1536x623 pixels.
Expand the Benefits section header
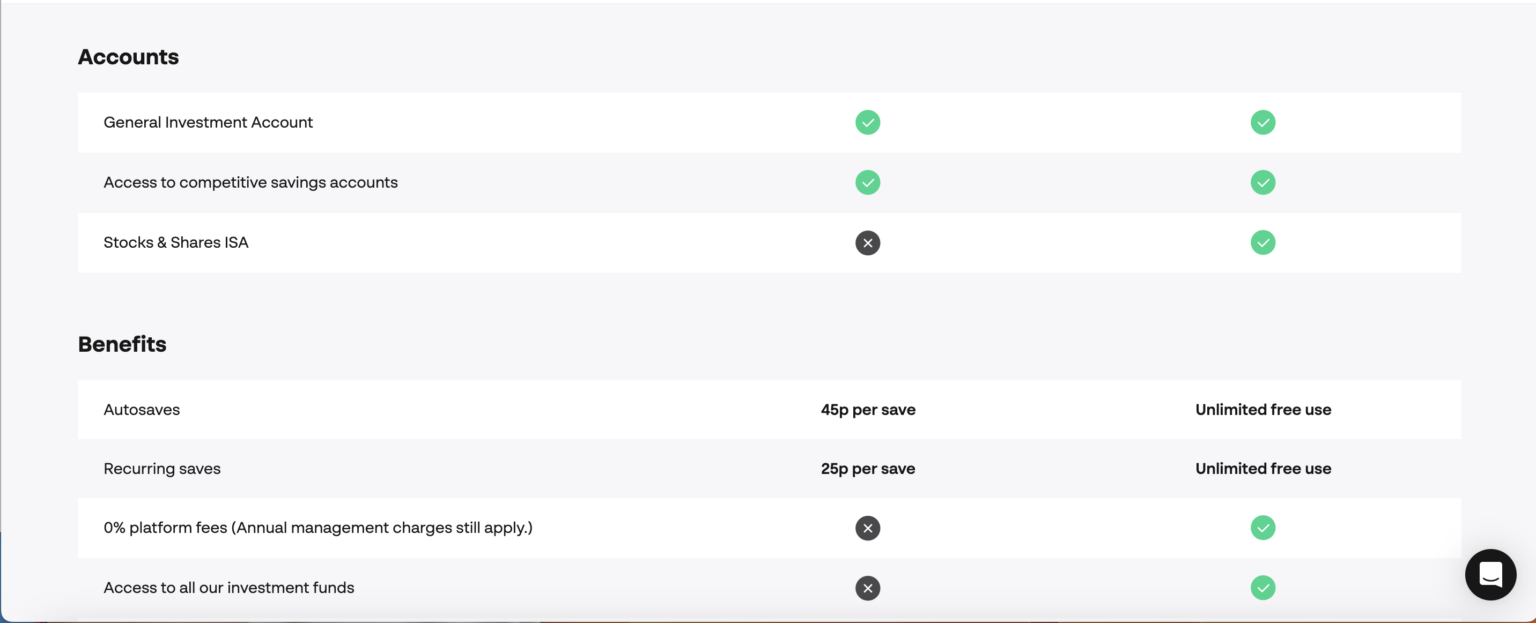[x=122, y=344]
